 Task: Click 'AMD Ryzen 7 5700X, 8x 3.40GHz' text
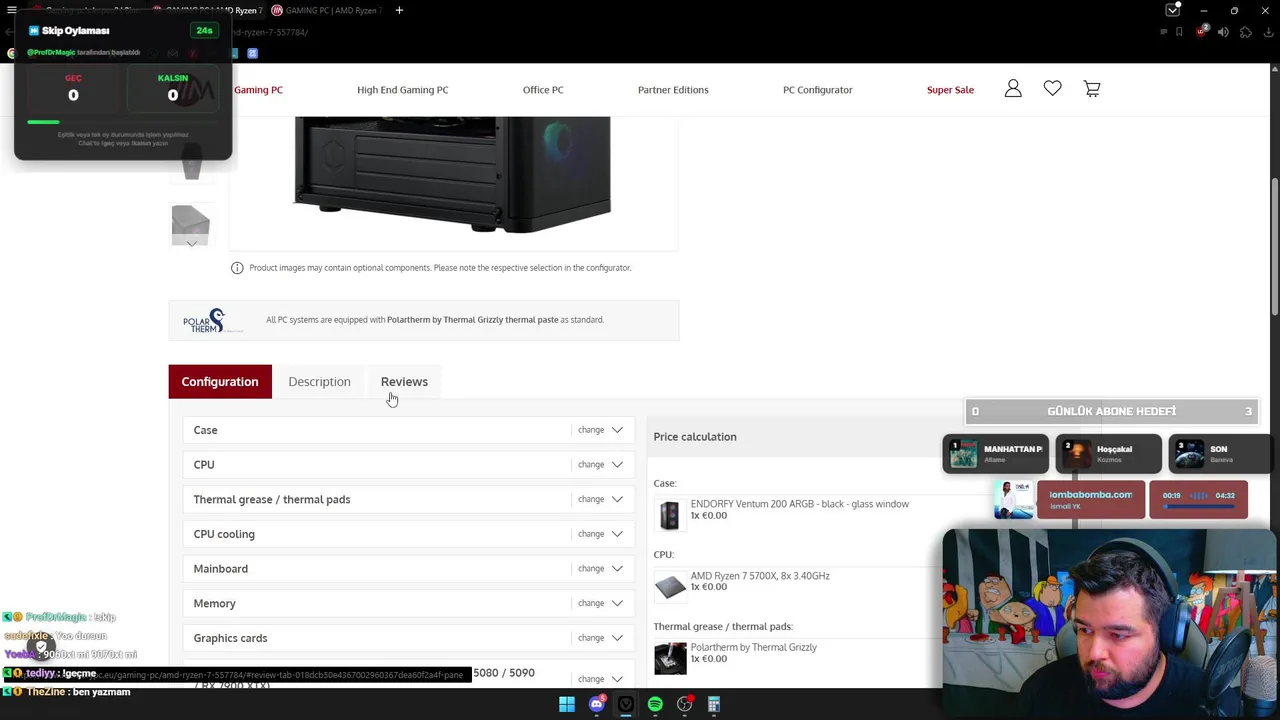[x=760, y=576]
